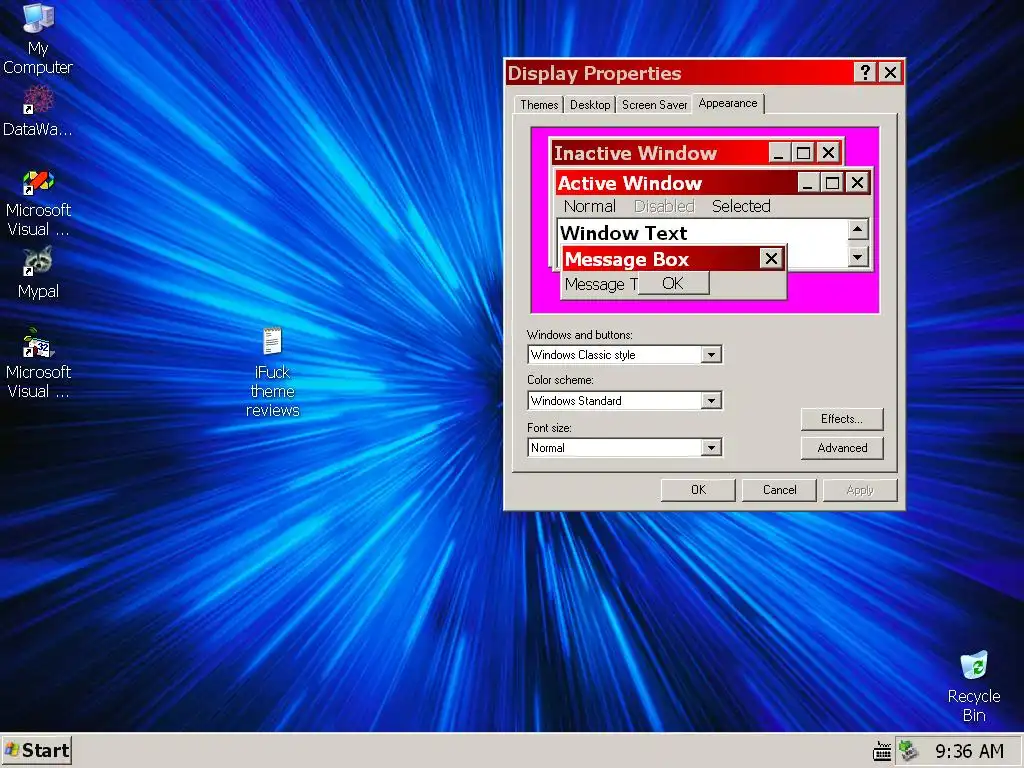1024x768 pixels.
Task: Click the Cancel button
Action: 779,490
